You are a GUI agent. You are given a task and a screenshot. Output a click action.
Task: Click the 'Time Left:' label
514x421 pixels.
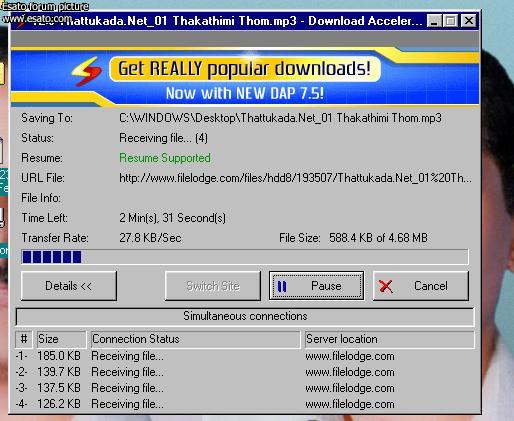(45, 218)
